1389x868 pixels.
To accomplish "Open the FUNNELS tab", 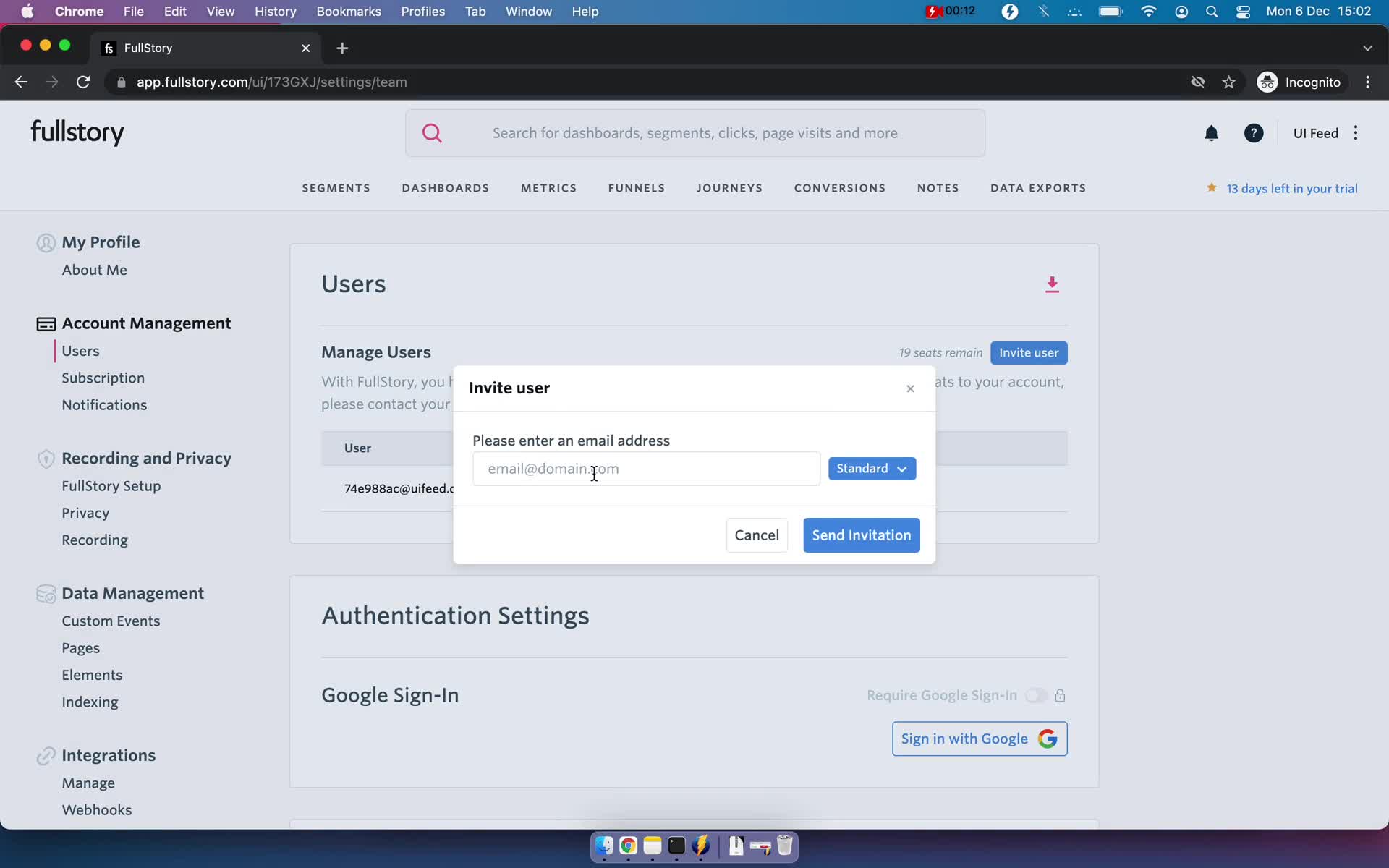I will tap(637, 188).
